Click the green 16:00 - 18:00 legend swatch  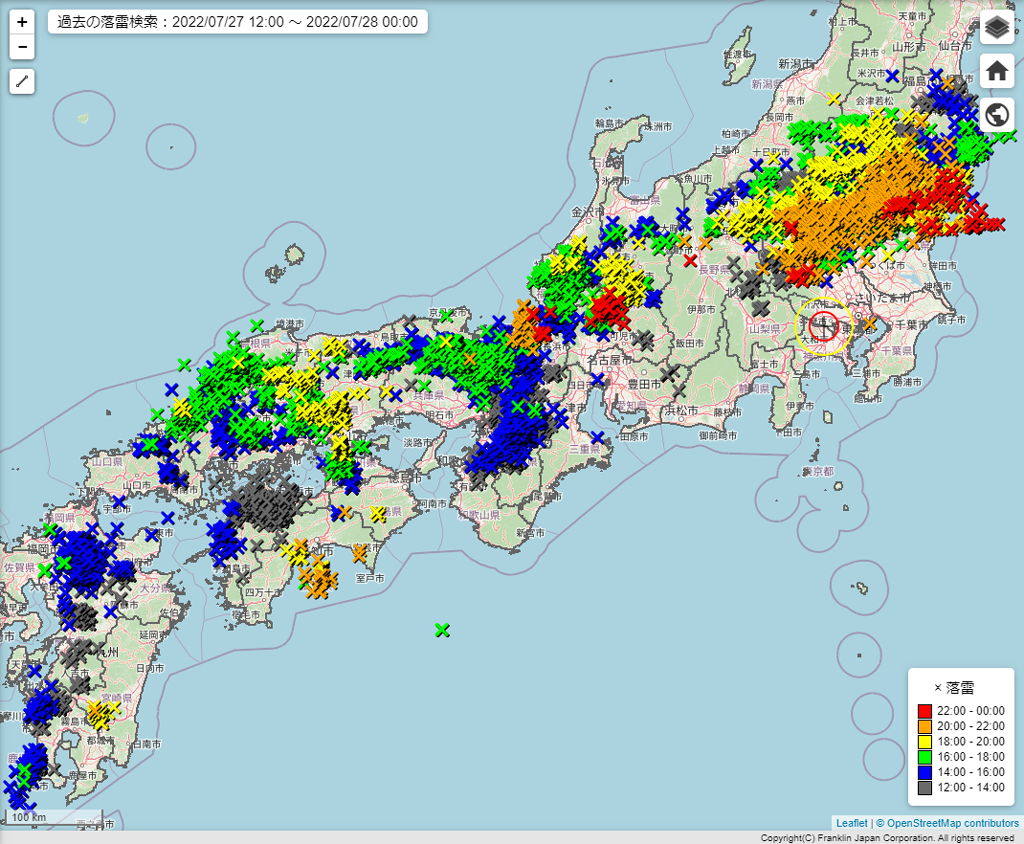pyautogui.click(x=924, y=758)
